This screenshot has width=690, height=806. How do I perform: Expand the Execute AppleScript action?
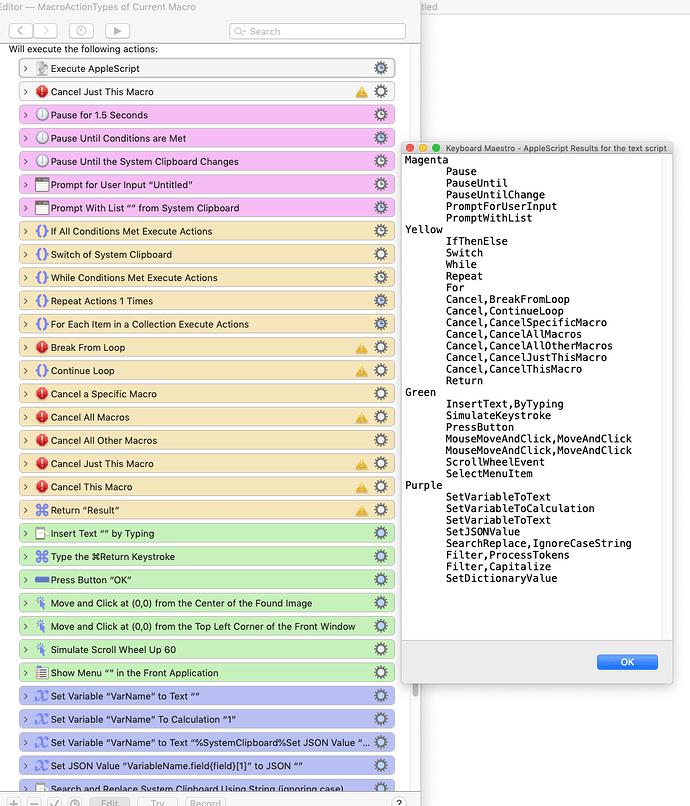tap(26, 68)
